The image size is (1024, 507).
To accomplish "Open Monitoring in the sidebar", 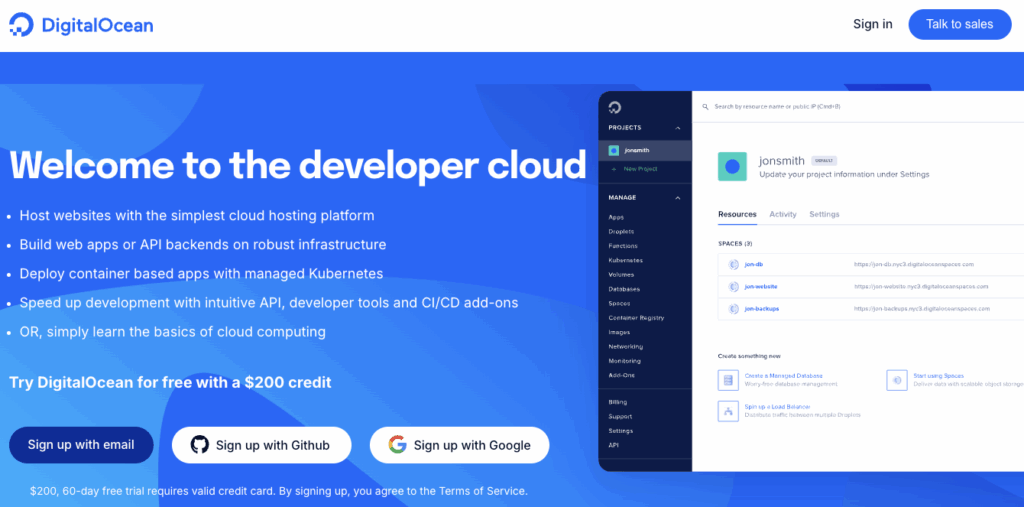I will pyautogui.click(x=624, y=361).
